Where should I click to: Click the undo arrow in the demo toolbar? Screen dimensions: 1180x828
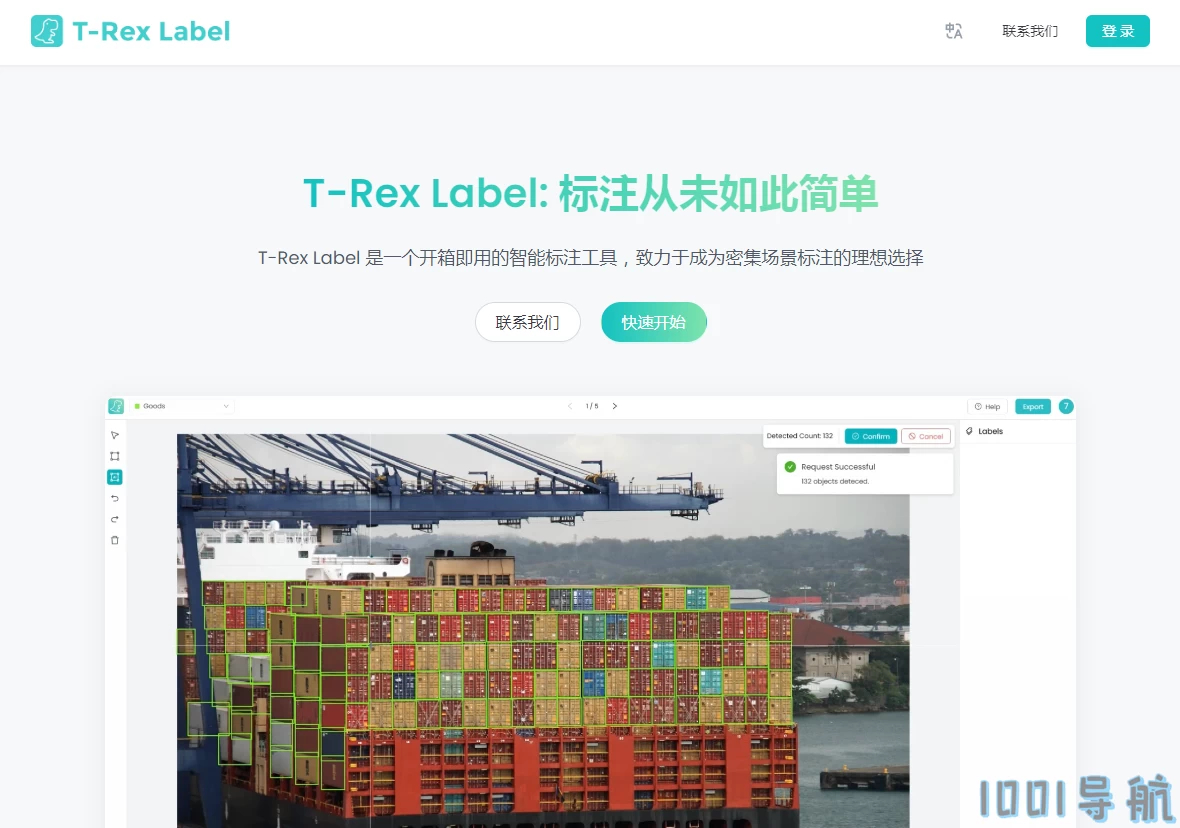[x=114, y=498]
